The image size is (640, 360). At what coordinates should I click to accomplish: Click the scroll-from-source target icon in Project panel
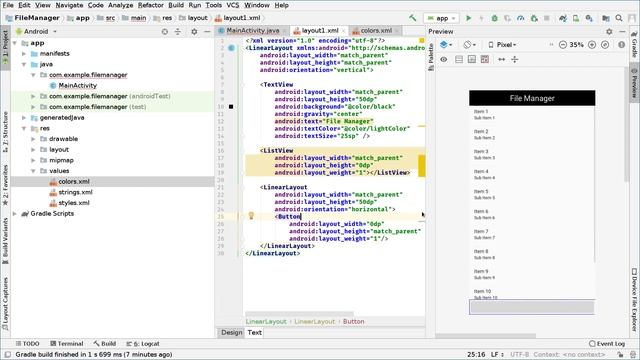[x=164, y=31]
